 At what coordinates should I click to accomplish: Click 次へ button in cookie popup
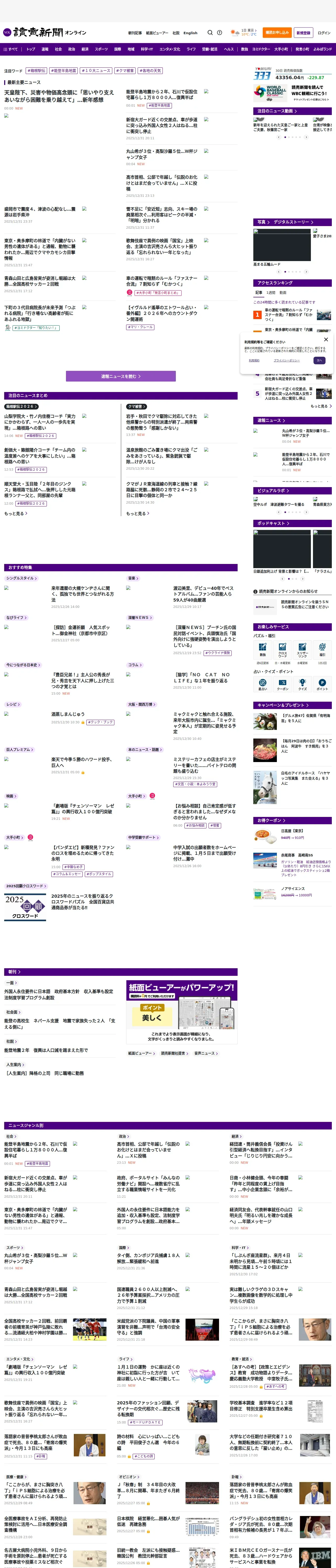319,360
